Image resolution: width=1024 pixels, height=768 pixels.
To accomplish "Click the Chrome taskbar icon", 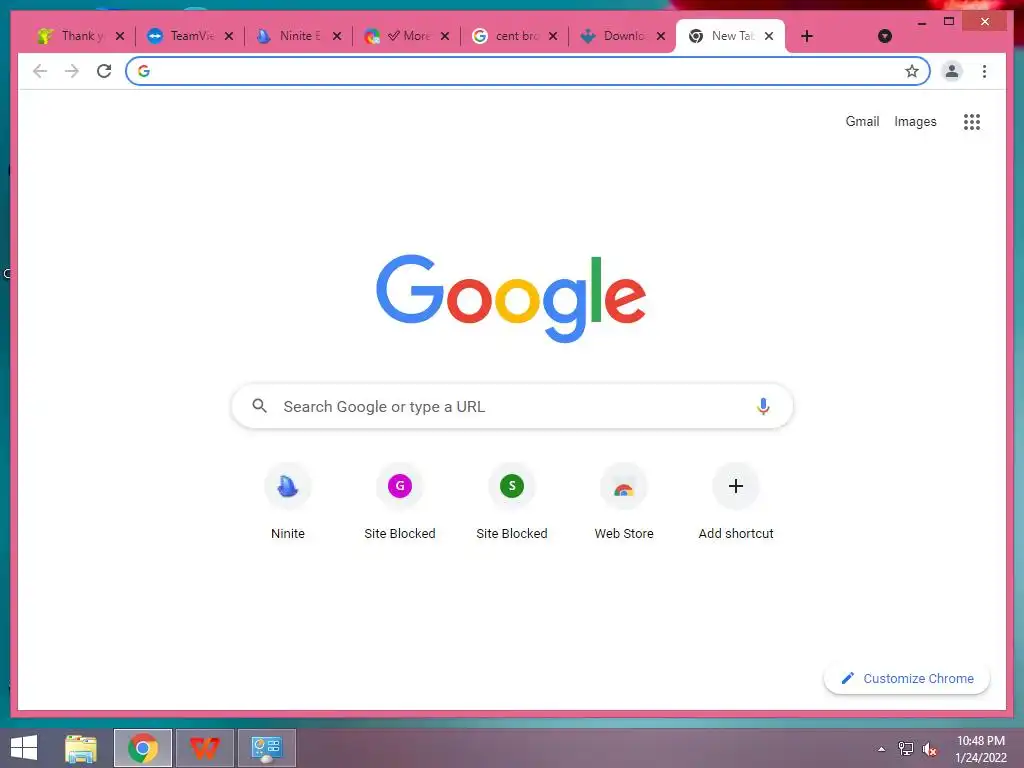I will [x=142, y=748].
